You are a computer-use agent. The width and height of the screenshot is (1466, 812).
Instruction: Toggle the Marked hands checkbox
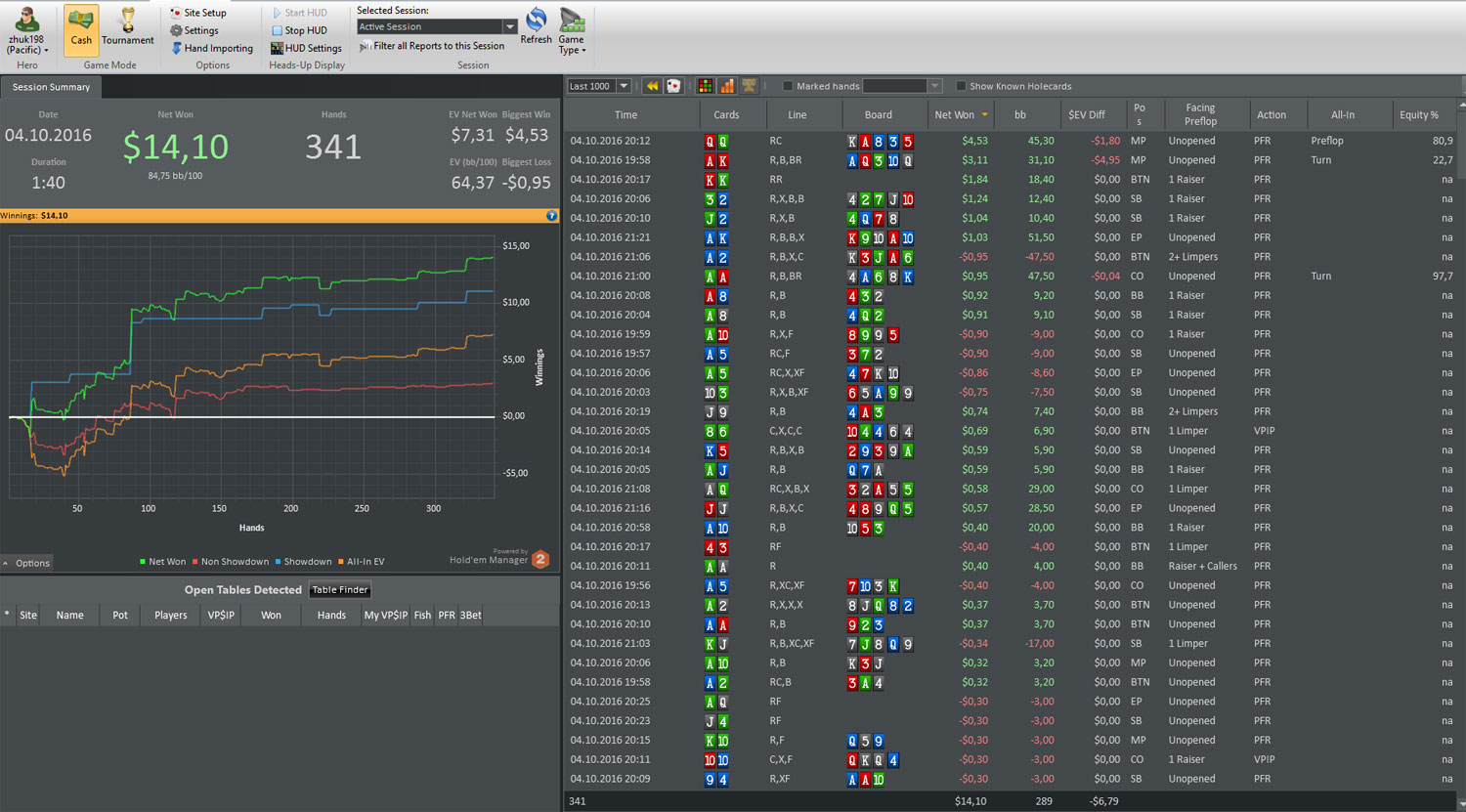pyautogui.click(x=788, y=86)
